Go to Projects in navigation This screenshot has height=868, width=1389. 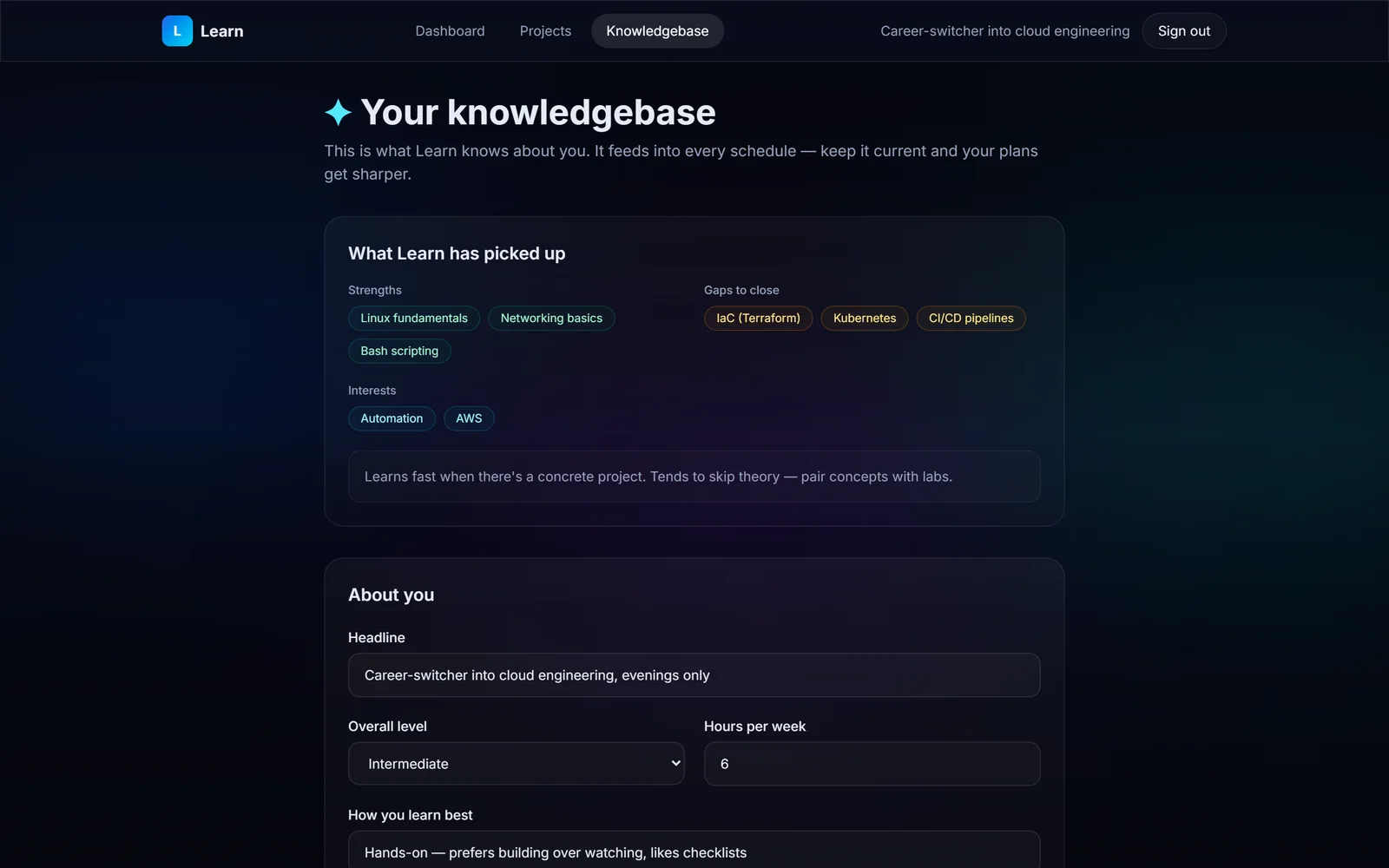(x=545, y=31)
